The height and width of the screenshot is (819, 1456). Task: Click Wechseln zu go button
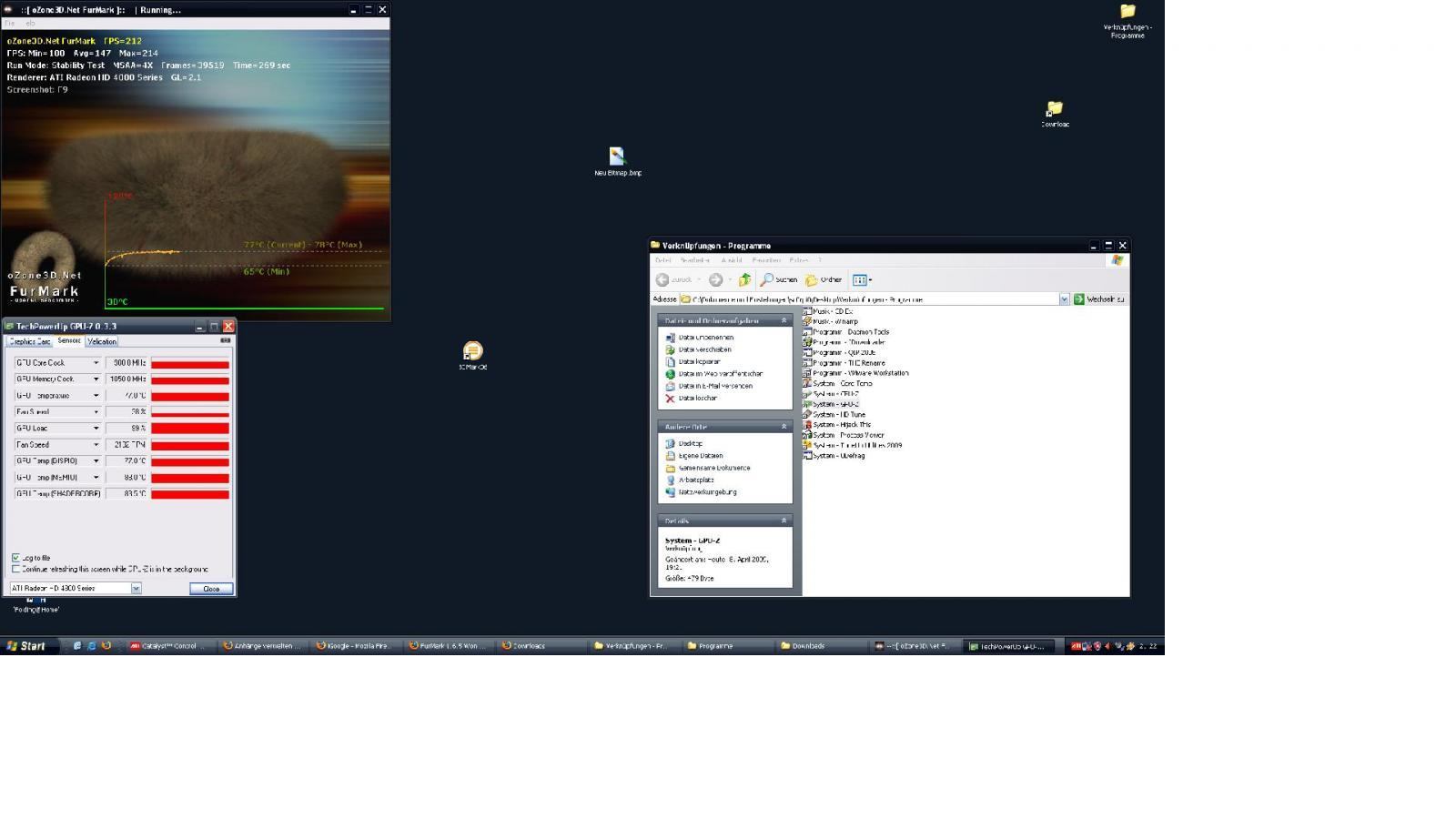click(x=1099, y=298)
